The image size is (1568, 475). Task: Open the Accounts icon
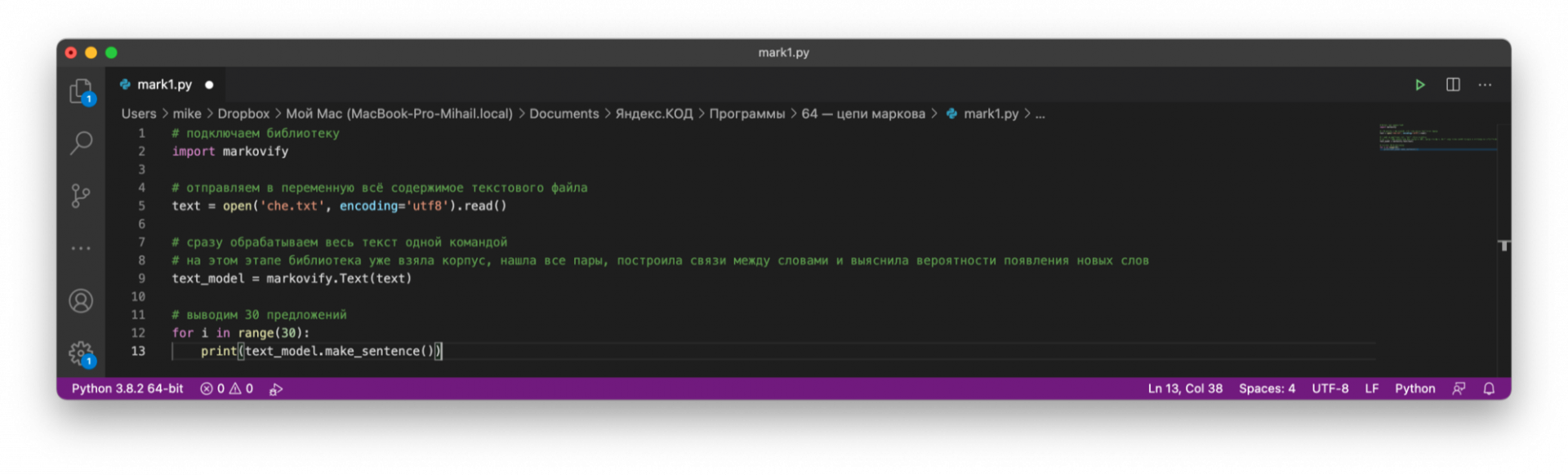click(x=81, y=301)
